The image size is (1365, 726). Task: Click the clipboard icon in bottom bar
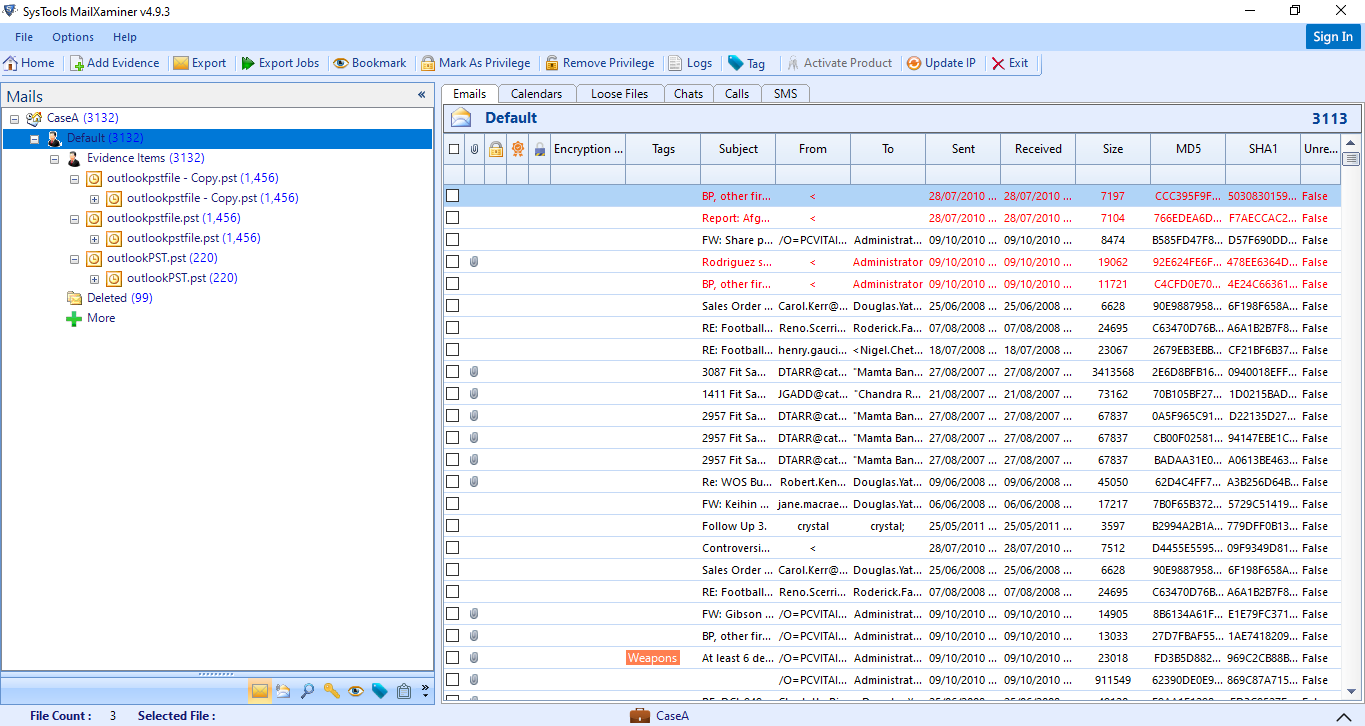point(404,691)
